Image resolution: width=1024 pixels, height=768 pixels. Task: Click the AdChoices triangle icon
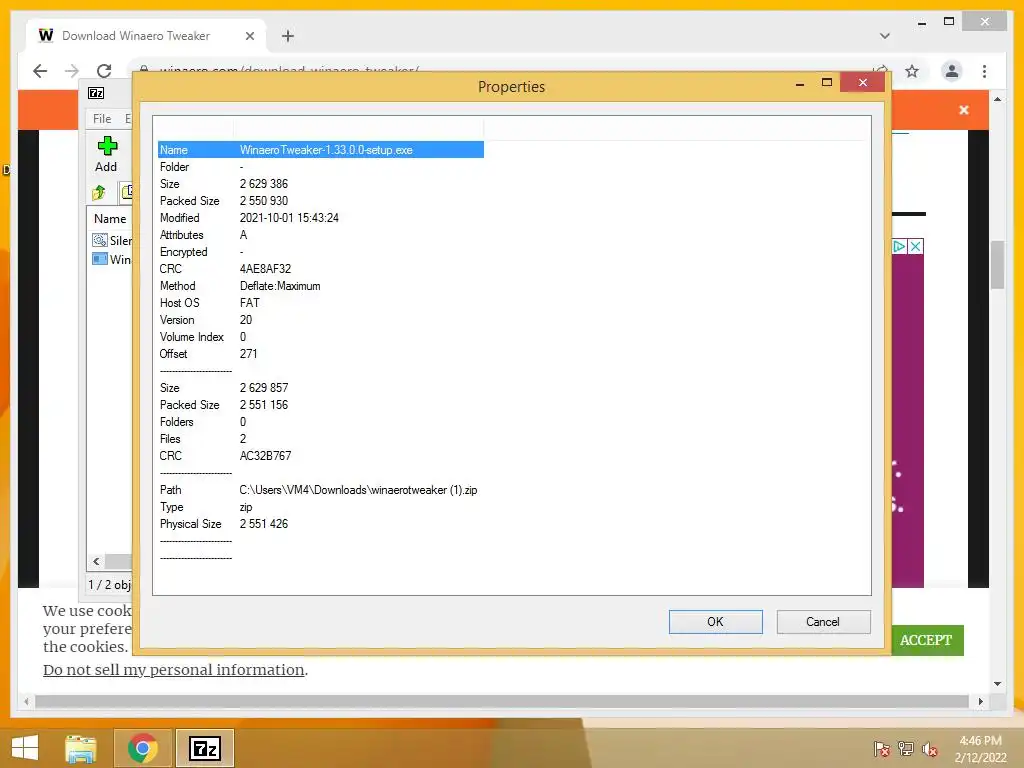point(900,246)
